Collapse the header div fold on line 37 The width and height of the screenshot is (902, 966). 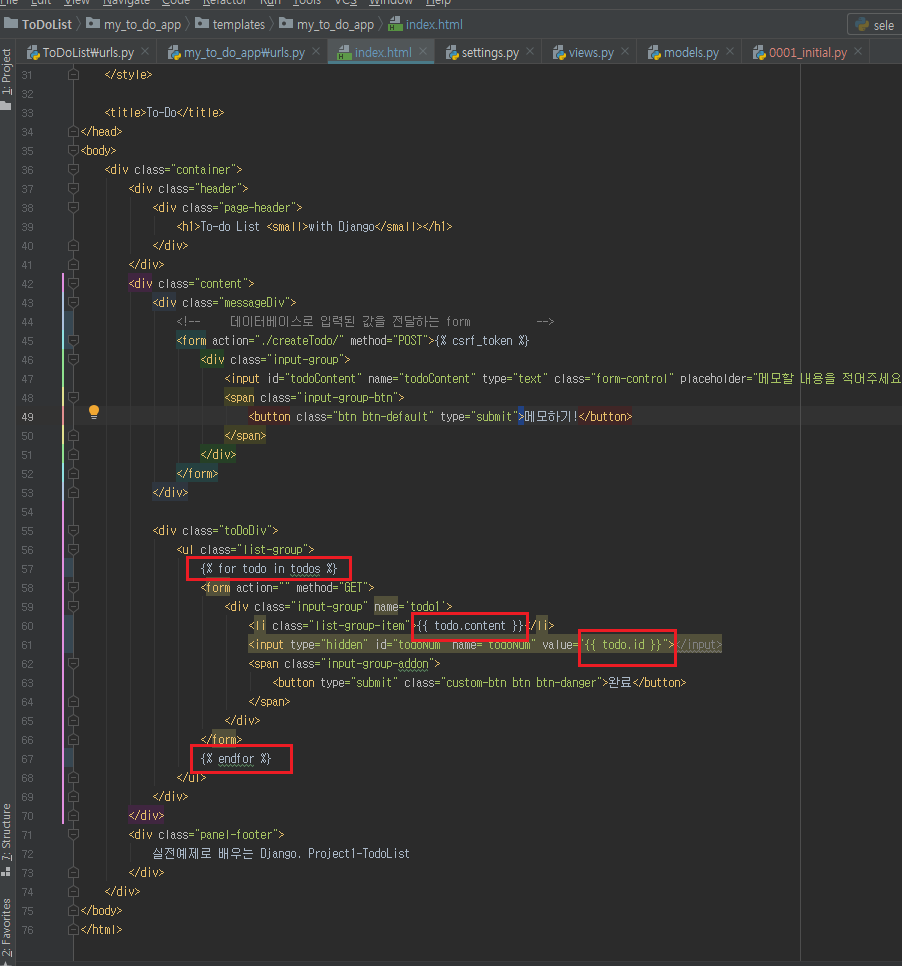(x=73, y=189)
